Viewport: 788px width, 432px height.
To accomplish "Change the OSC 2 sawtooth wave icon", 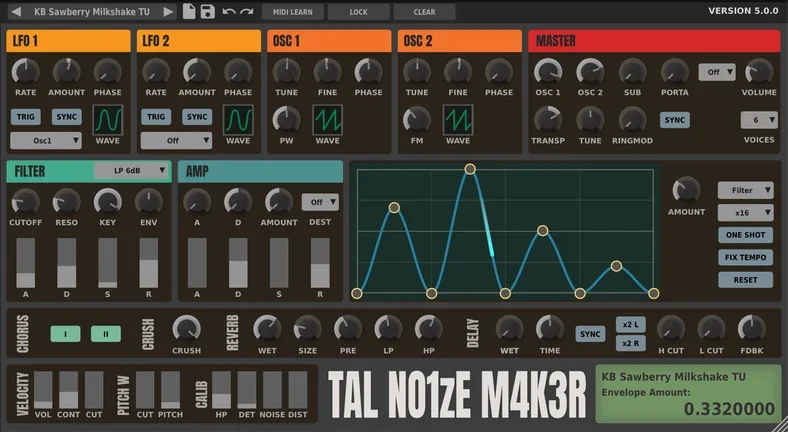I will pyautogui.click(x=458, y=120).
